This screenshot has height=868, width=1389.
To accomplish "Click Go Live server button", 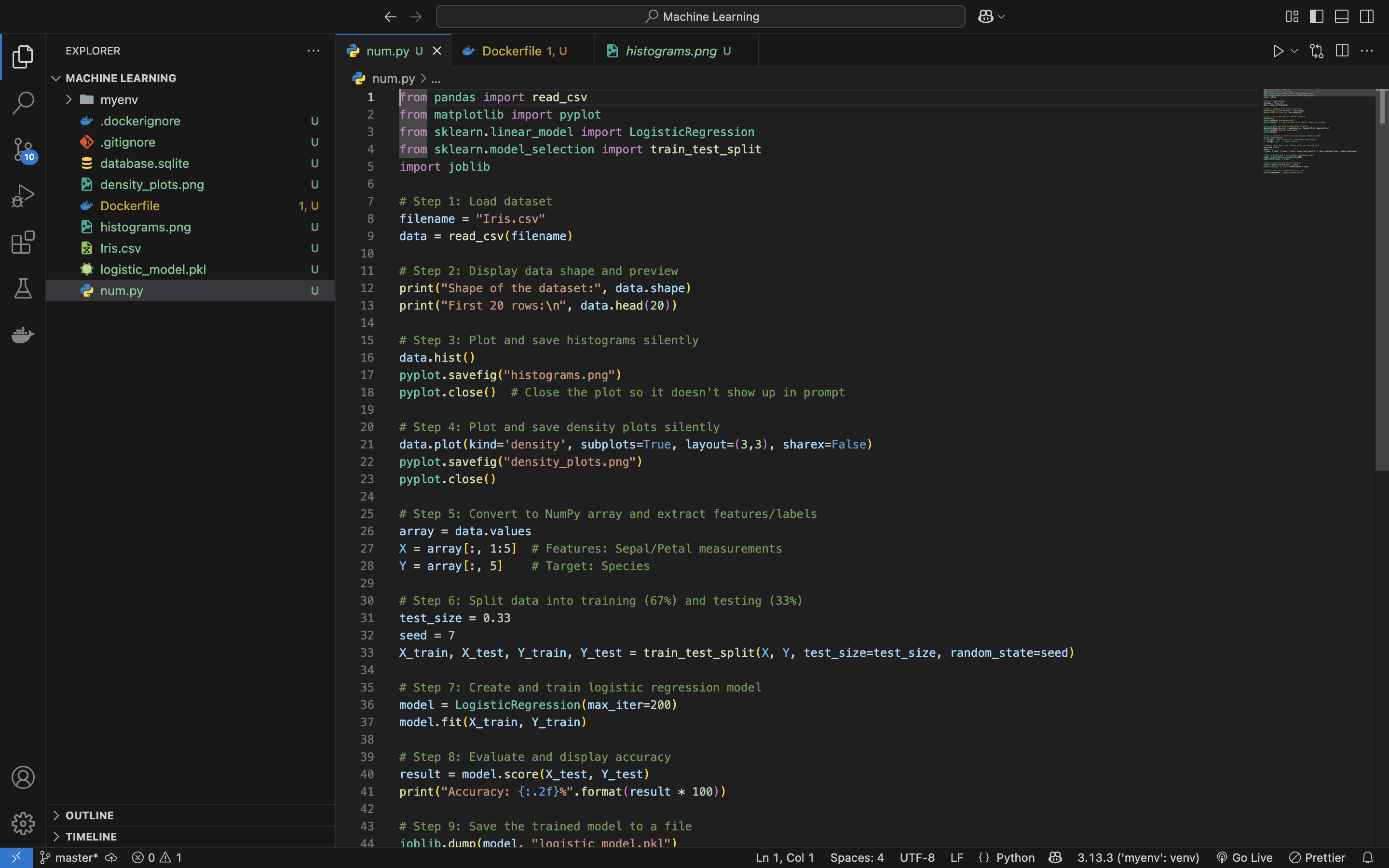I will pyautogui.click(x=1244, y=858).
